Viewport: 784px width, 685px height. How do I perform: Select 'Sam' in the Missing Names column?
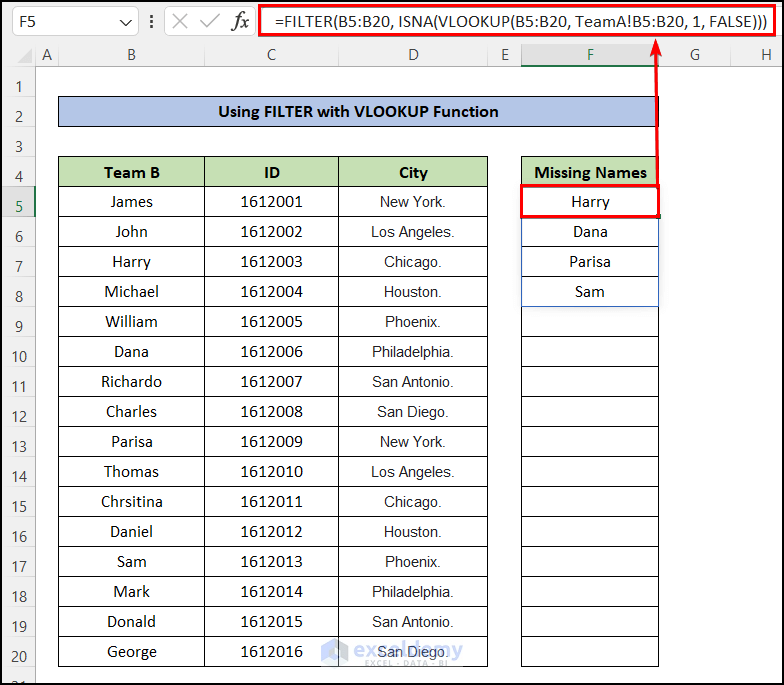[590, 292]
